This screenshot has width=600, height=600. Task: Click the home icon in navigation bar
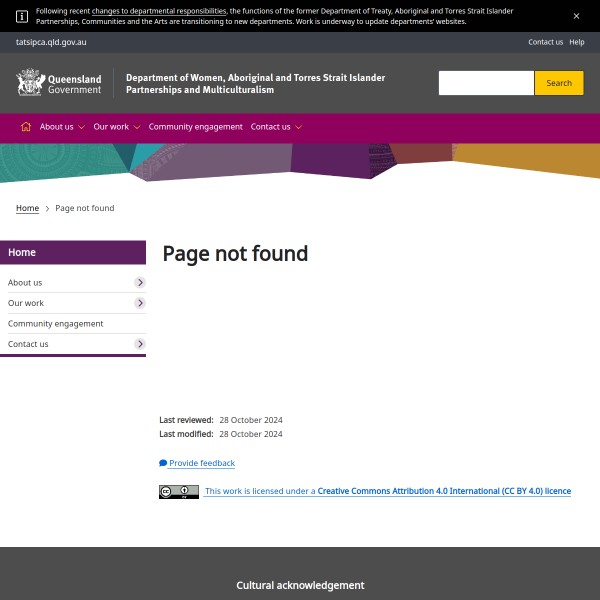26,127
